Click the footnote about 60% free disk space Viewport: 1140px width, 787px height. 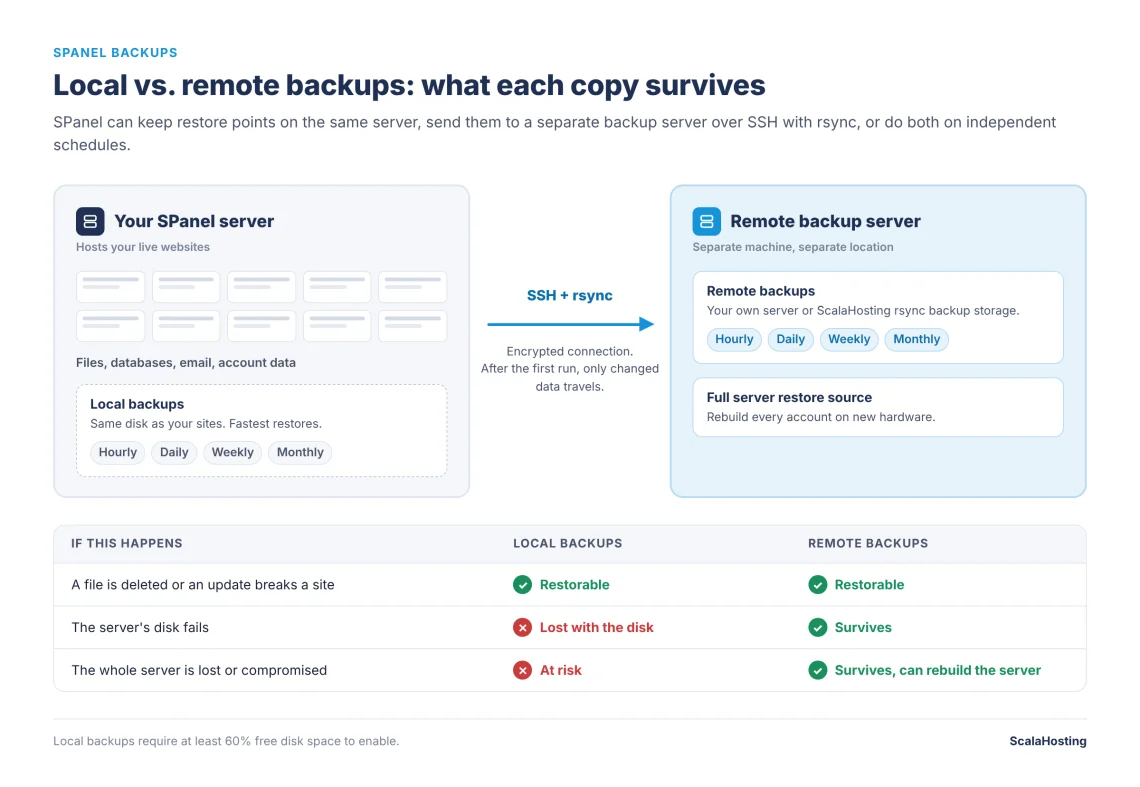[x=226, y=740]
